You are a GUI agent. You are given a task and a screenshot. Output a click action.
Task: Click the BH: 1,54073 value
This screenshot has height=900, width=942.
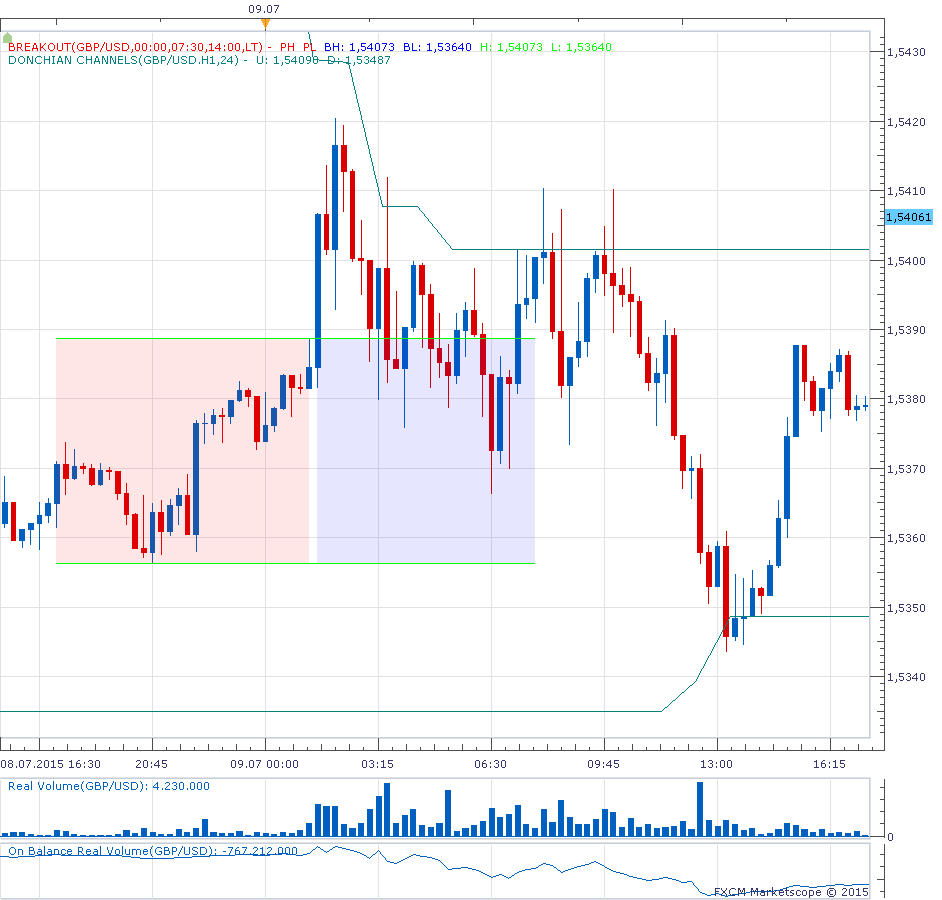click(x=359, y=47)
